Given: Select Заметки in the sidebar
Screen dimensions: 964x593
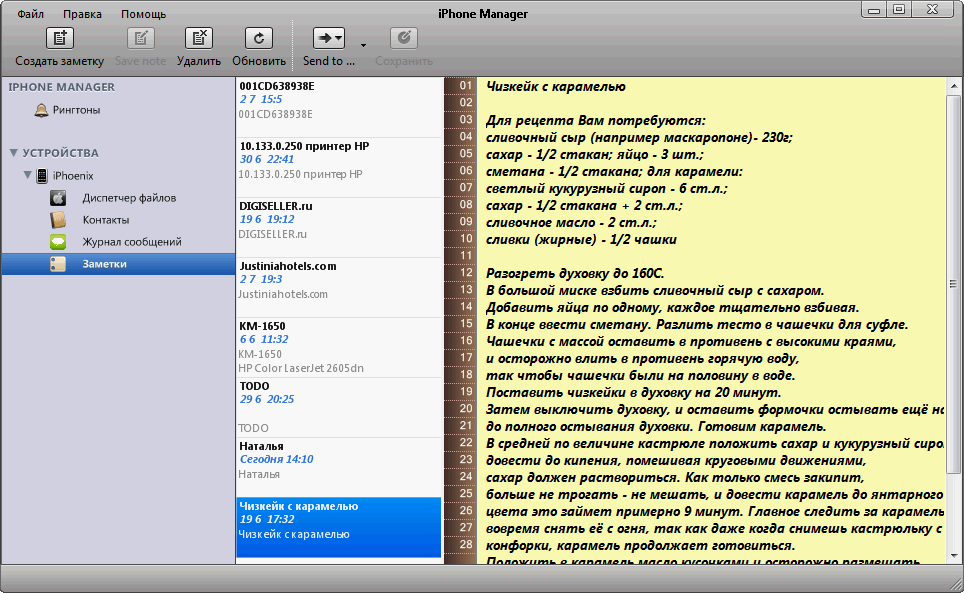Looking at the screenshot, I should pyautogui.click(x=104, y=264).
